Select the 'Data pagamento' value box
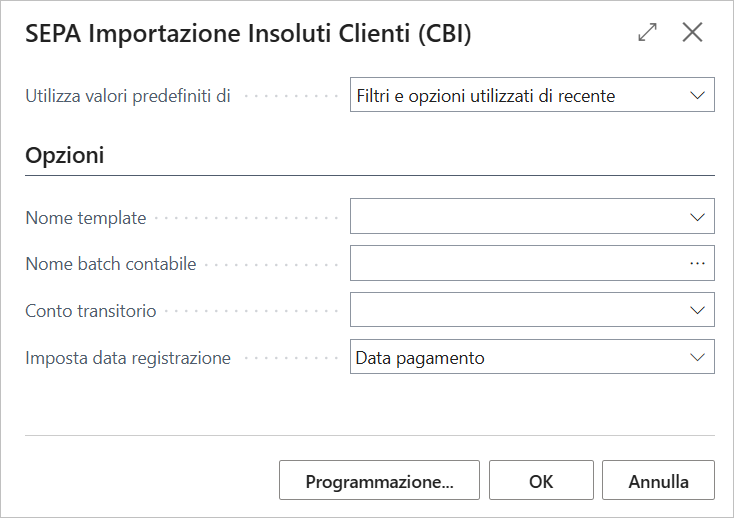This screenshot has width=734, height=518. pyautogui.click(x=515, y=357)
